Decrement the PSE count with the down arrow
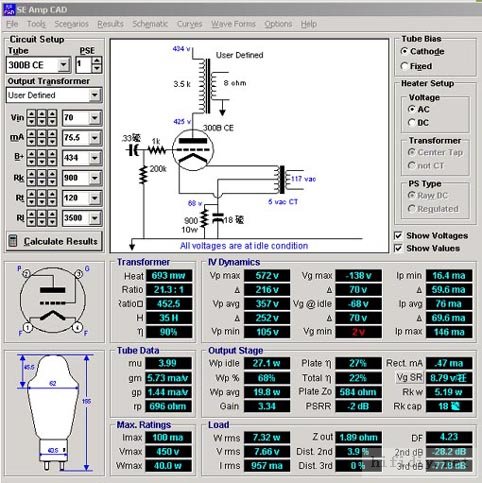The image size is (482, 483). pyautogui.click(x=97, y=69)
